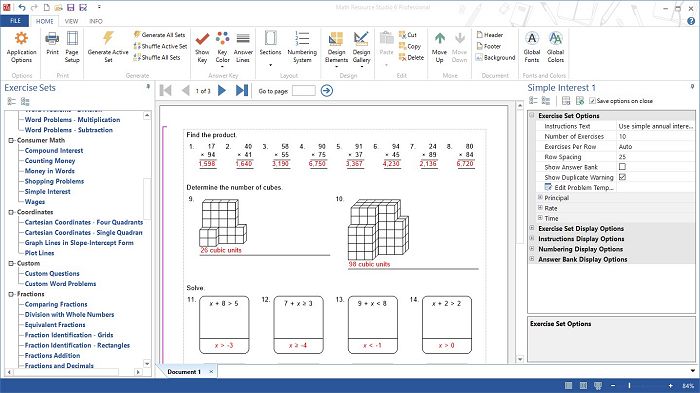Open the FILE menu

click(x=15, y=21)
